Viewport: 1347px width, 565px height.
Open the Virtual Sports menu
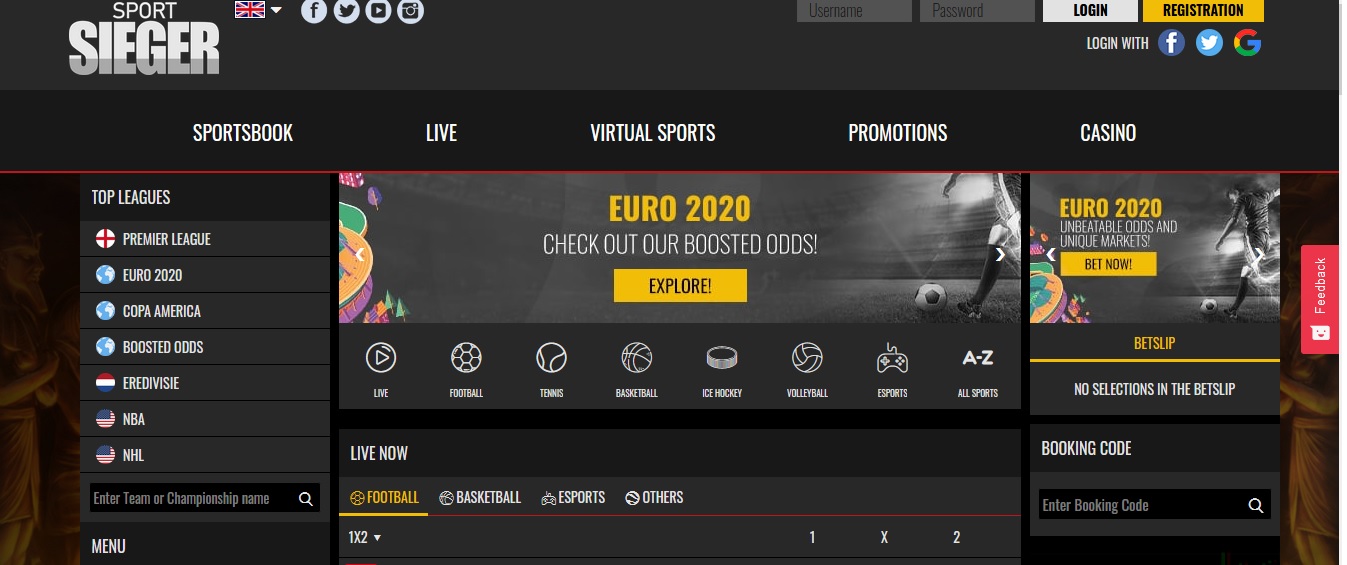pyautogui.click(x=653, y=132)
